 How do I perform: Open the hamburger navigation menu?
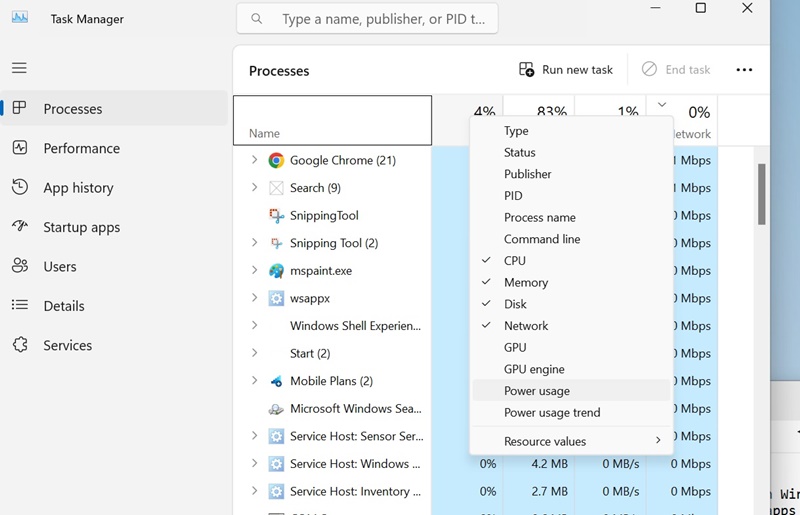pyautogui.click(x=20, y=68)
